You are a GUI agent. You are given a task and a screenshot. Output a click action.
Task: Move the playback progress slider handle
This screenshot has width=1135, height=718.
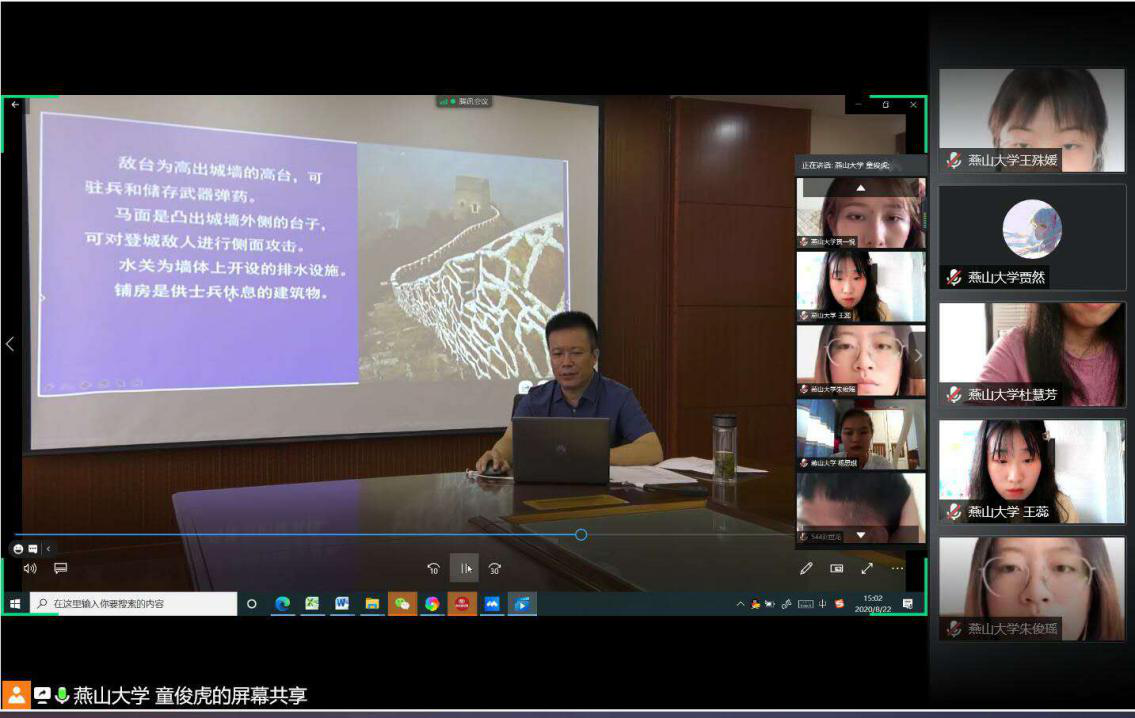(581, 535)
